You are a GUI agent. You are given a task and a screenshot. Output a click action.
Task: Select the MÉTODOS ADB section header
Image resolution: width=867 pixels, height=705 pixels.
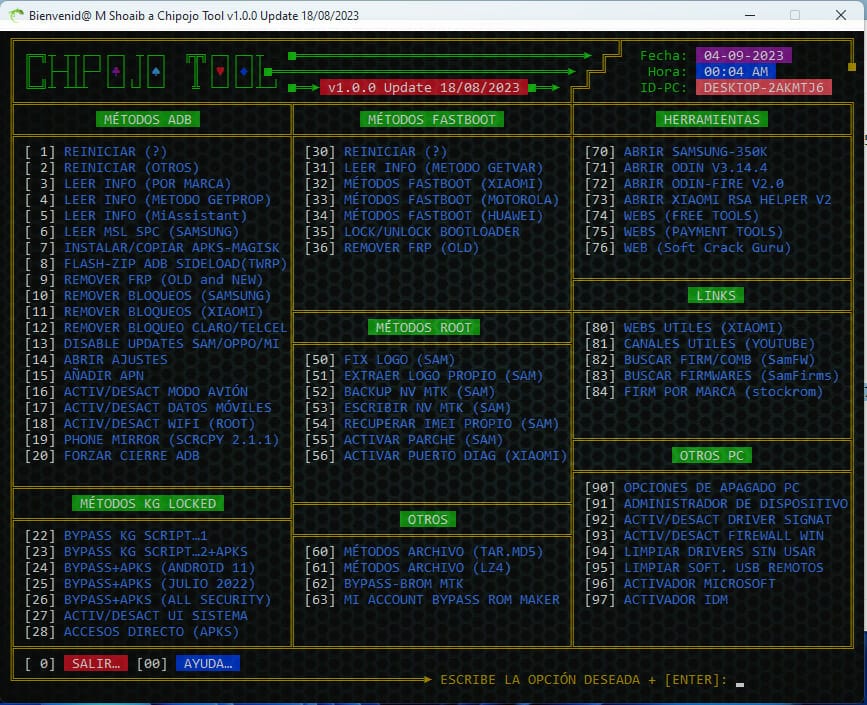tap(149, 119)
